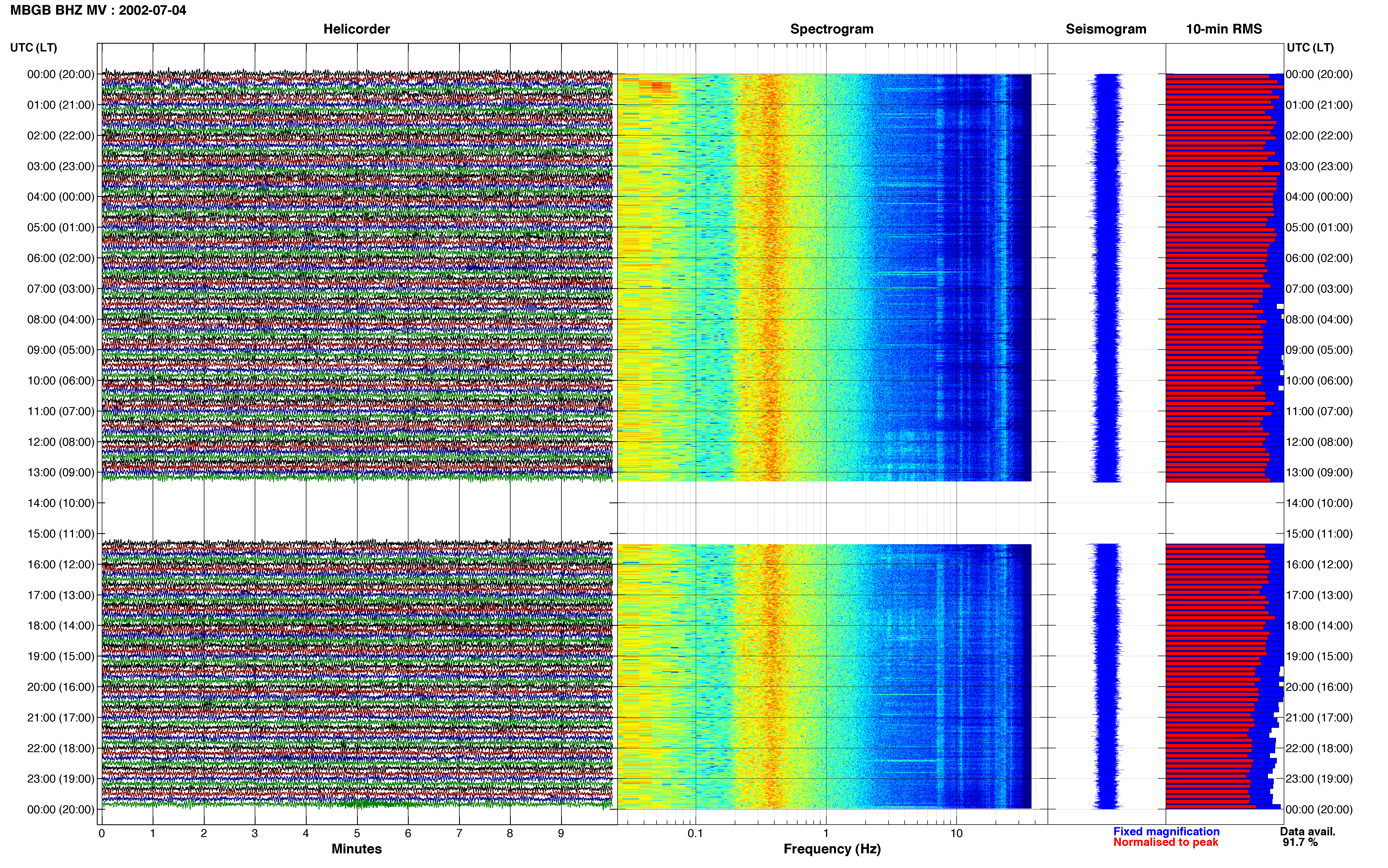Click right-axis time label '23:00 (19:00)'

[x=1319, y=779]
